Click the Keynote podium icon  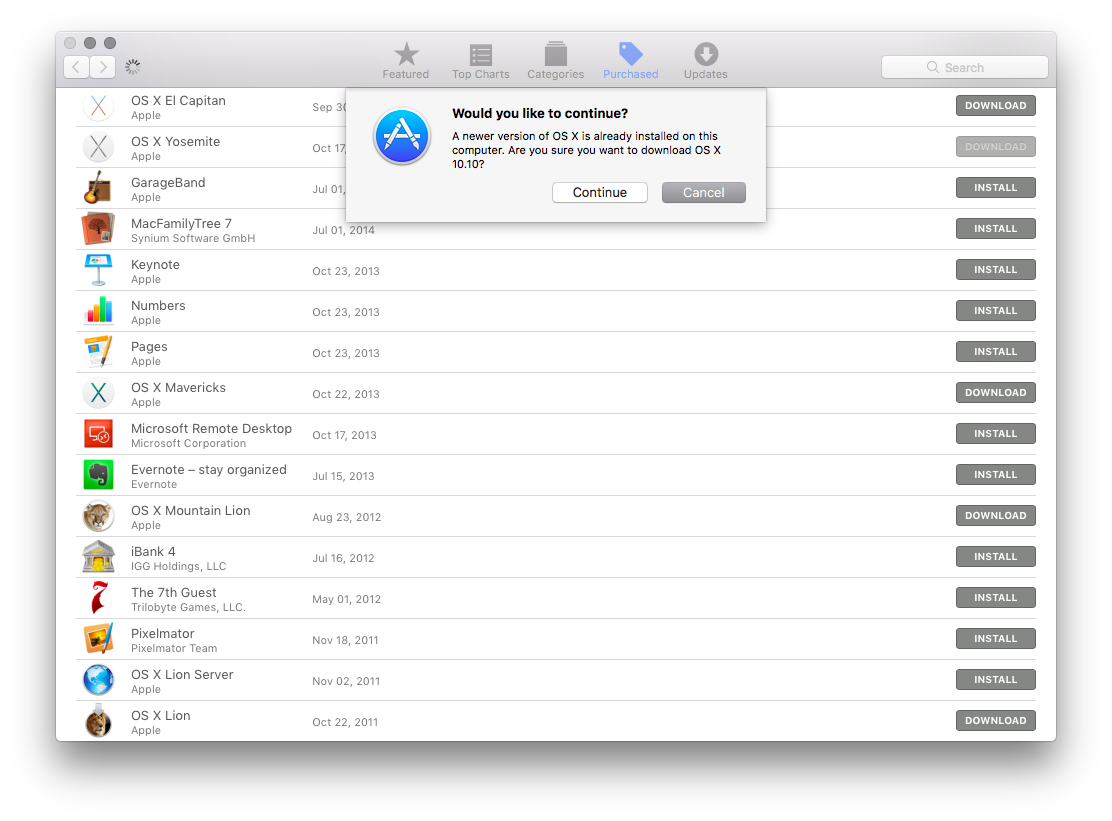pyautogui.click(x=99, y=270)
